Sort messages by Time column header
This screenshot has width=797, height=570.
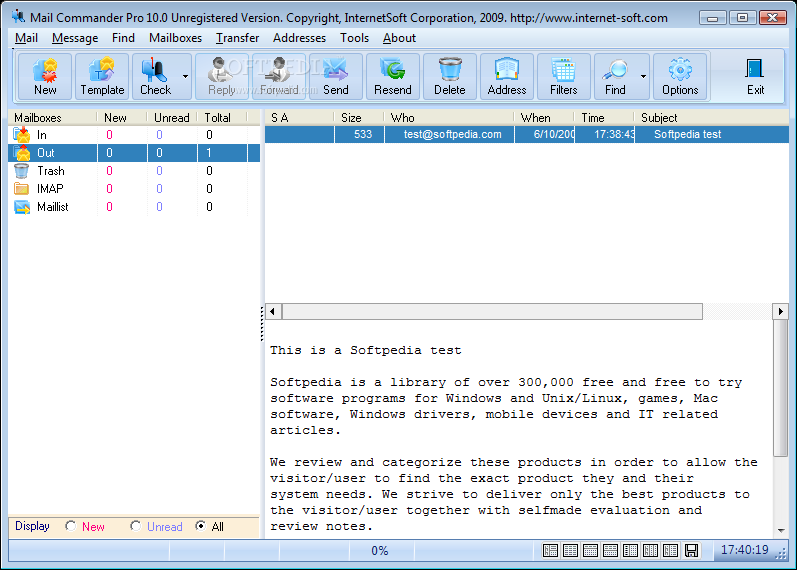(x=604, y=118)
